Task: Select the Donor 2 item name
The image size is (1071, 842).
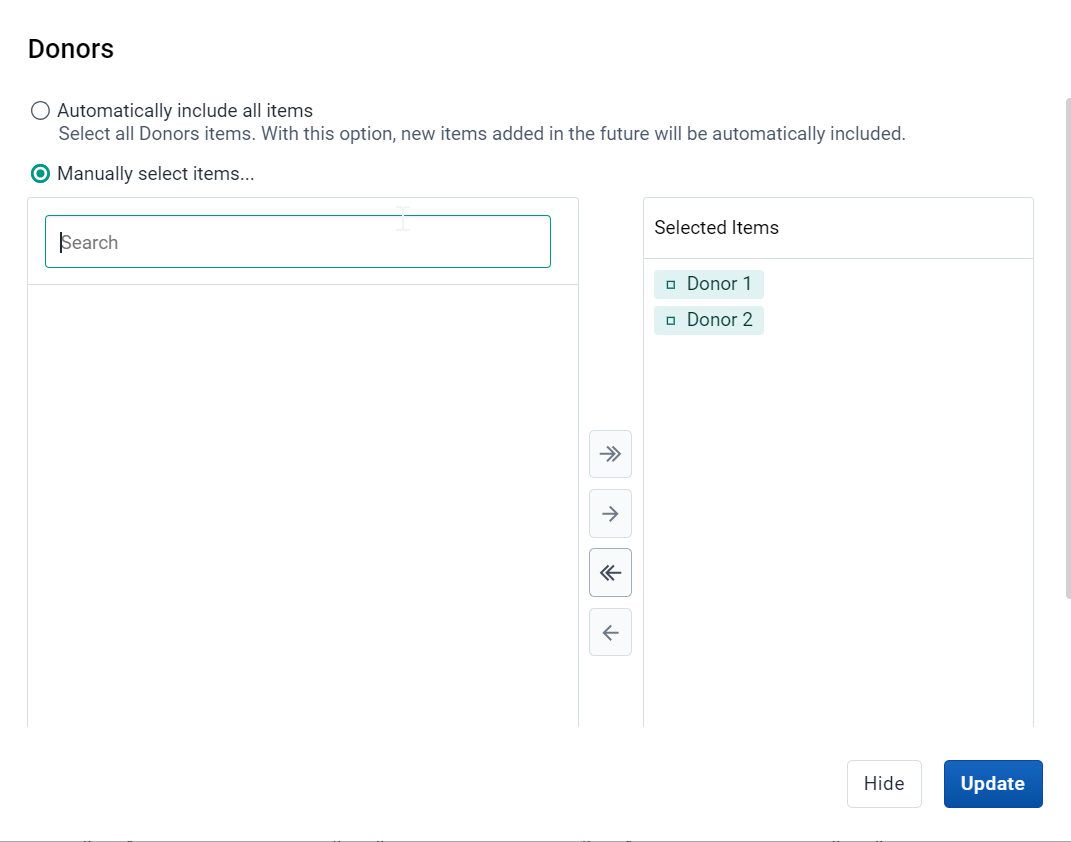Action: tap(719, 320)
